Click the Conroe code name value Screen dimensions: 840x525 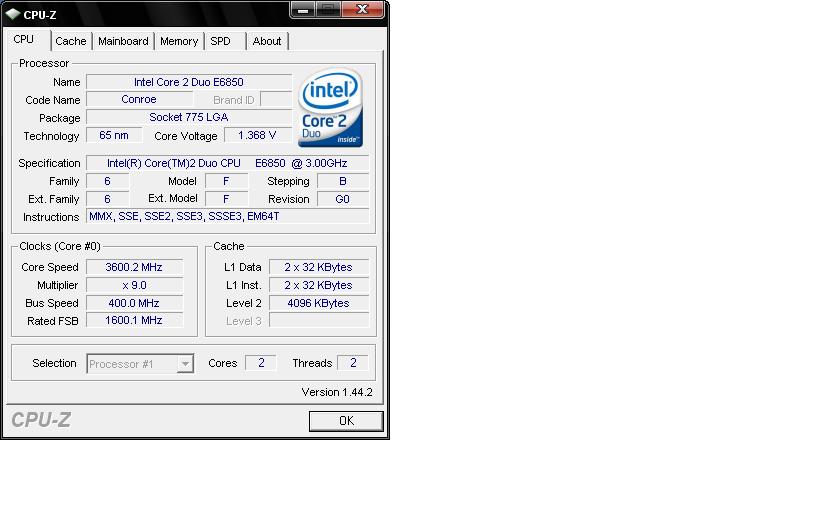click(139, 99)
